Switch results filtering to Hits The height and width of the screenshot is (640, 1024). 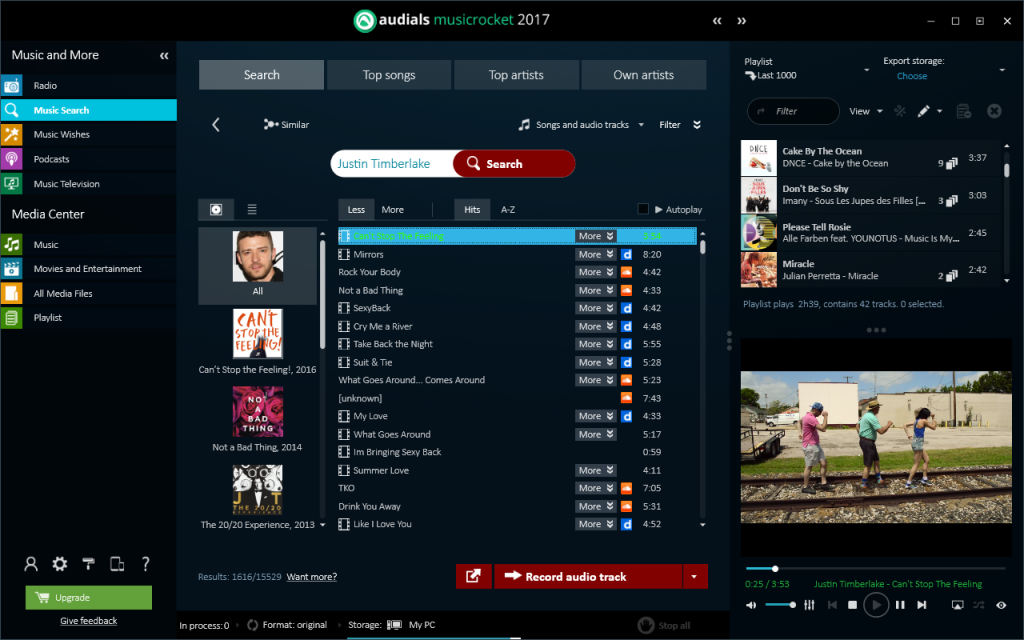pyautogui.click(x=471, y=209)
